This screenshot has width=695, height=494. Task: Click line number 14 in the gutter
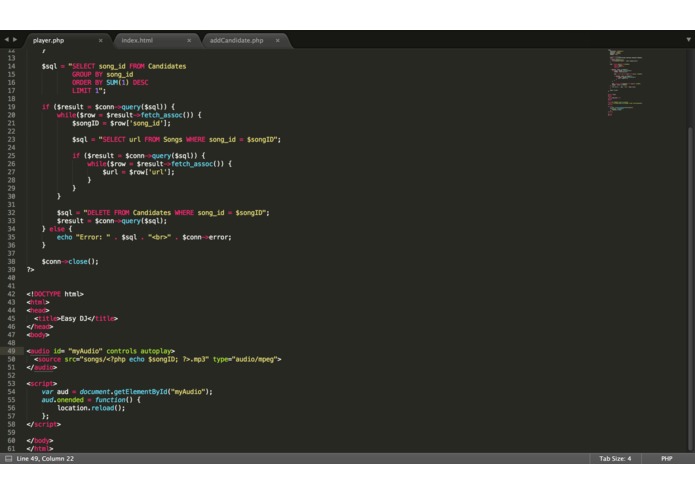(x=11, y=66)
